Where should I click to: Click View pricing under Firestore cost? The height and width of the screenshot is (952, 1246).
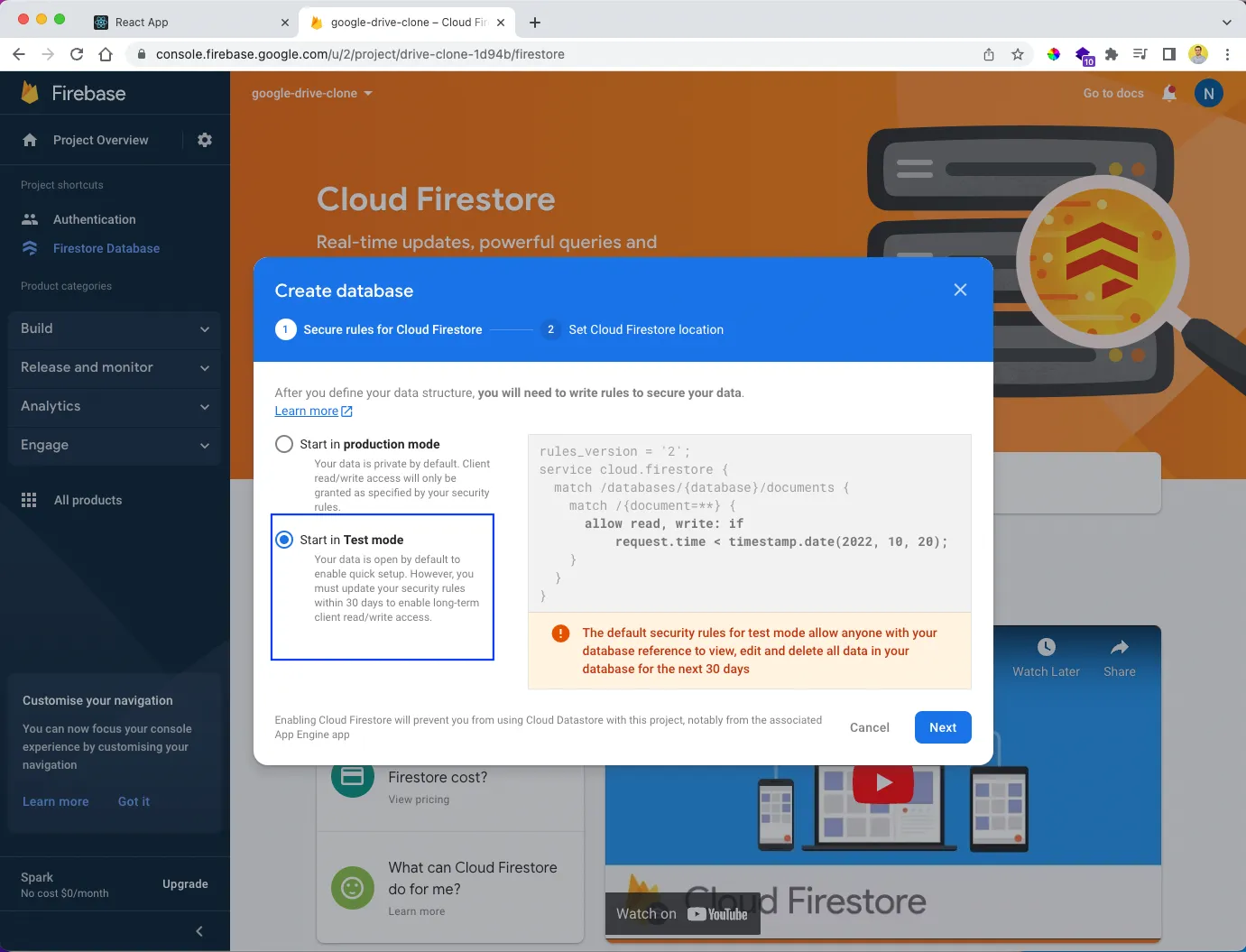click(x=419, y=799)
